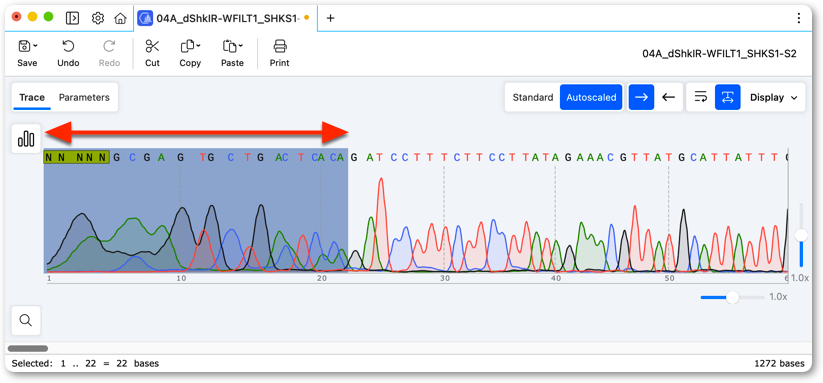Go to the home icon

(120, 18)
